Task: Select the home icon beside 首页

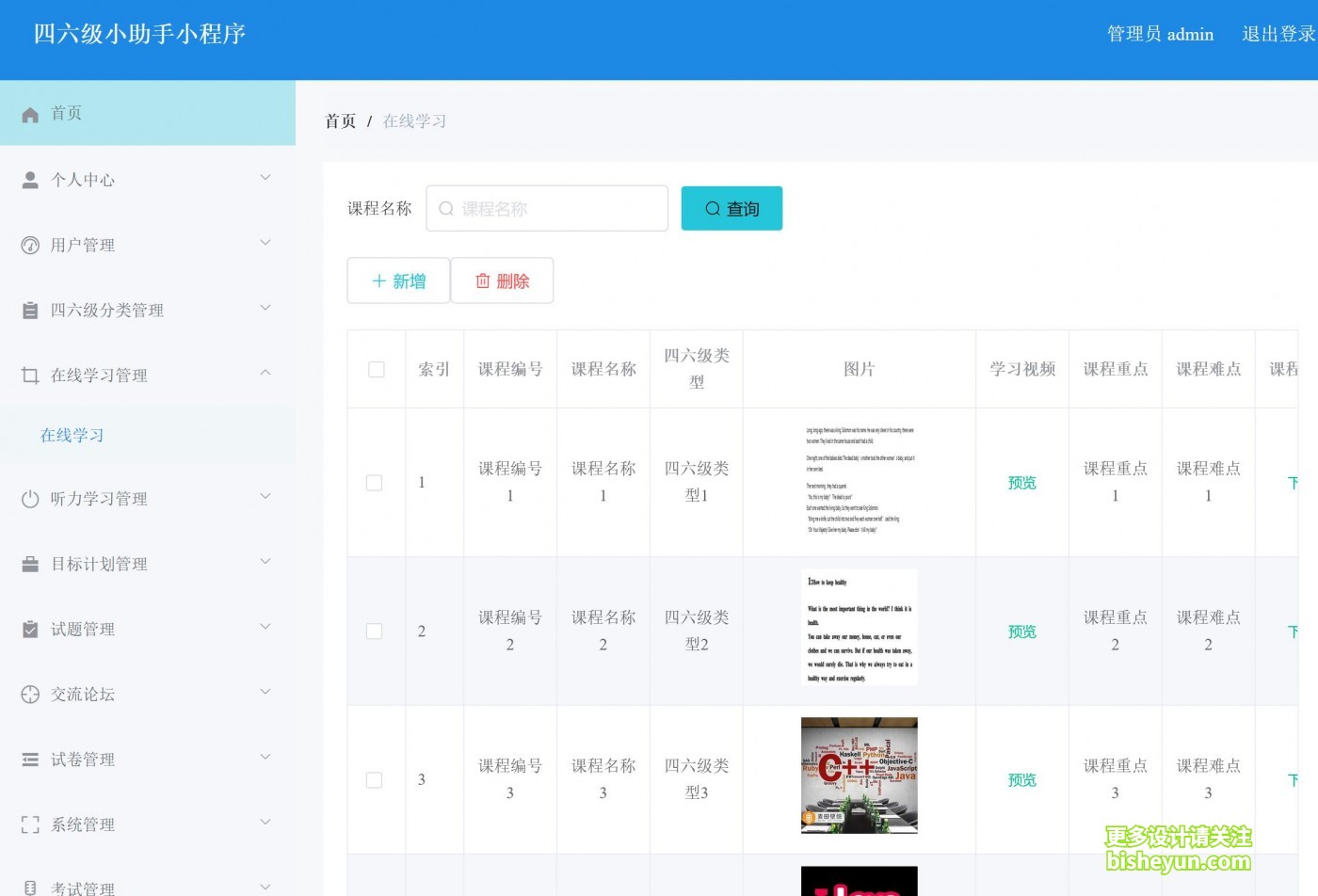Action: 29,113
